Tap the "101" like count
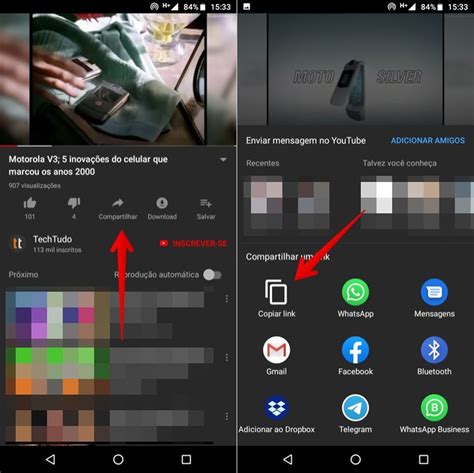Viewport: 474px width, 473px height. coord(30,217)
